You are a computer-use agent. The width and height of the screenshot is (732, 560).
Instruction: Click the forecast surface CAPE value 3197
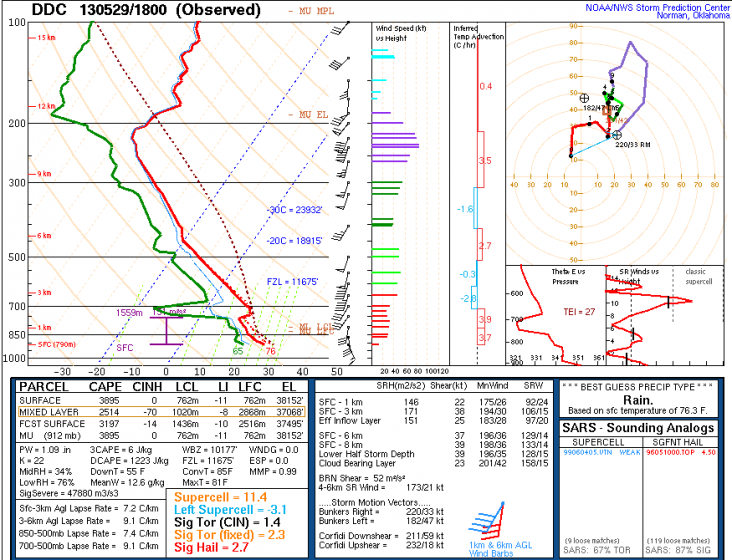point(109,424)
